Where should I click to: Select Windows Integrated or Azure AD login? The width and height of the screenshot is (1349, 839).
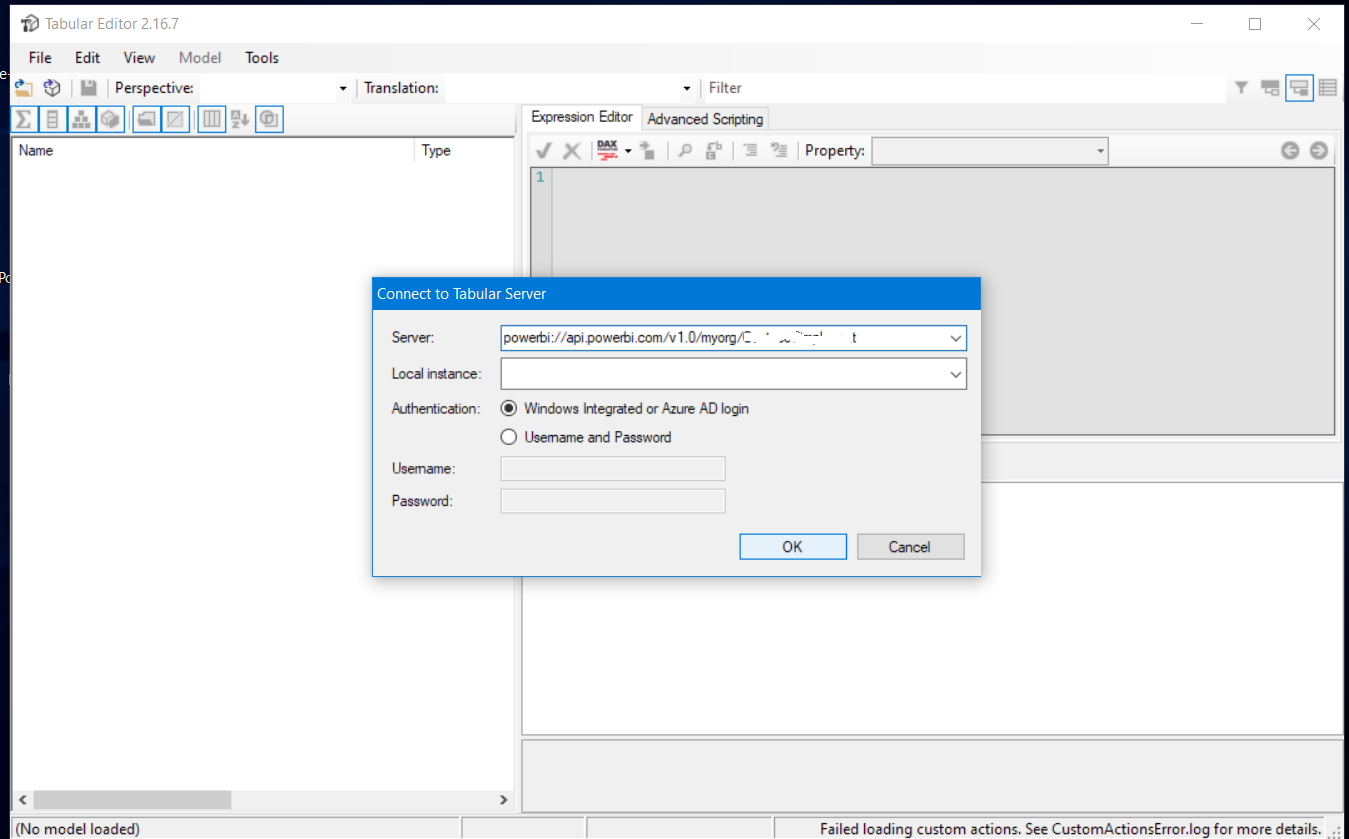625,408
